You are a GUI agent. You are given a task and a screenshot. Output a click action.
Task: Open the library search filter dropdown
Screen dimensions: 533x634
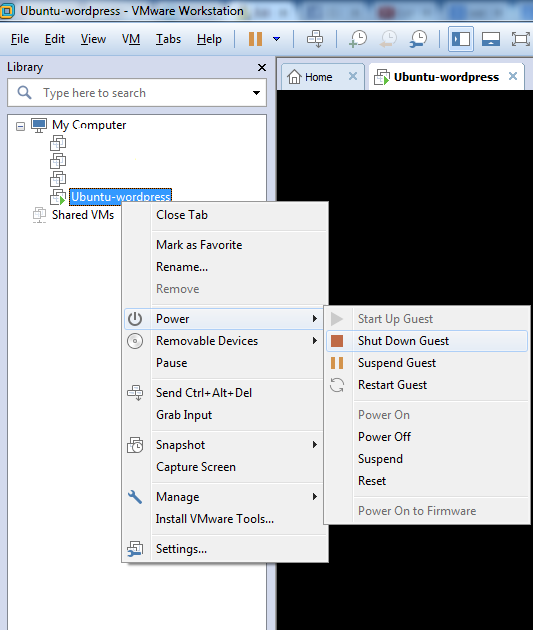[x=256, y=93]
